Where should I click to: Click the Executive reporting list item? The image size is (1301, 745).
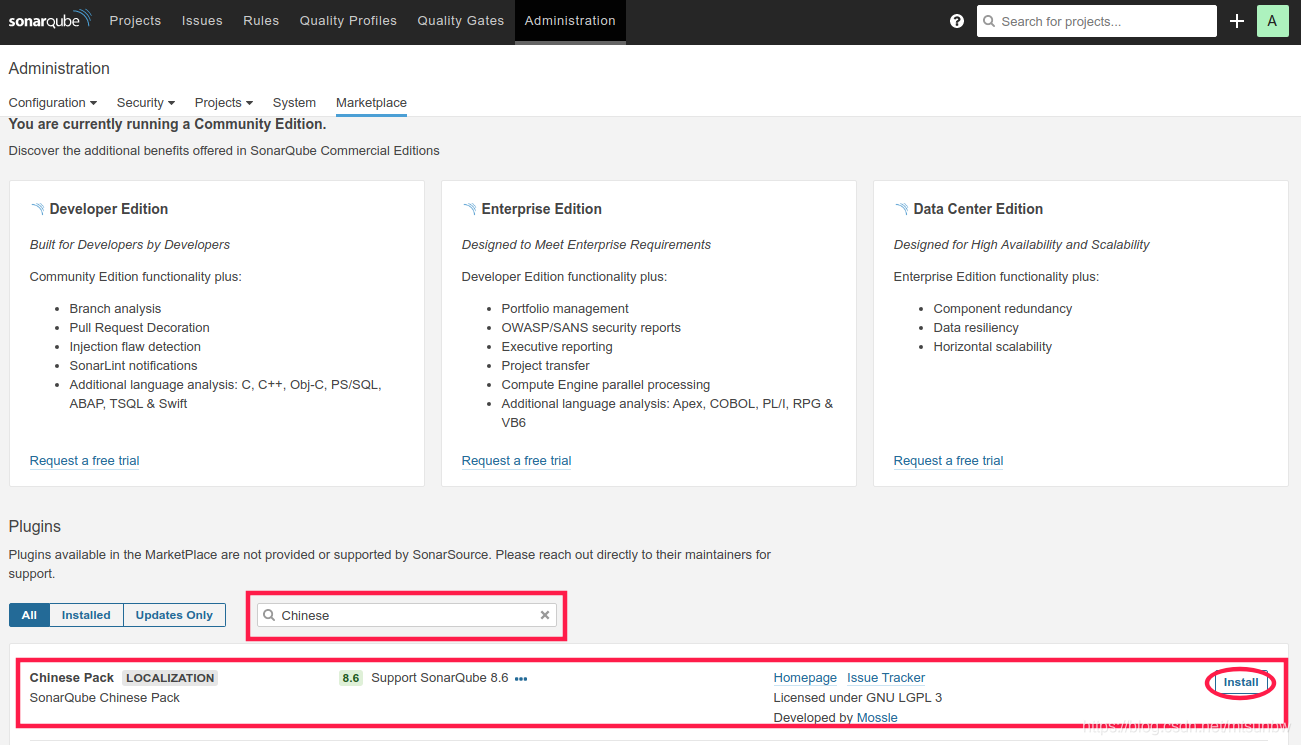pos(557,347)
